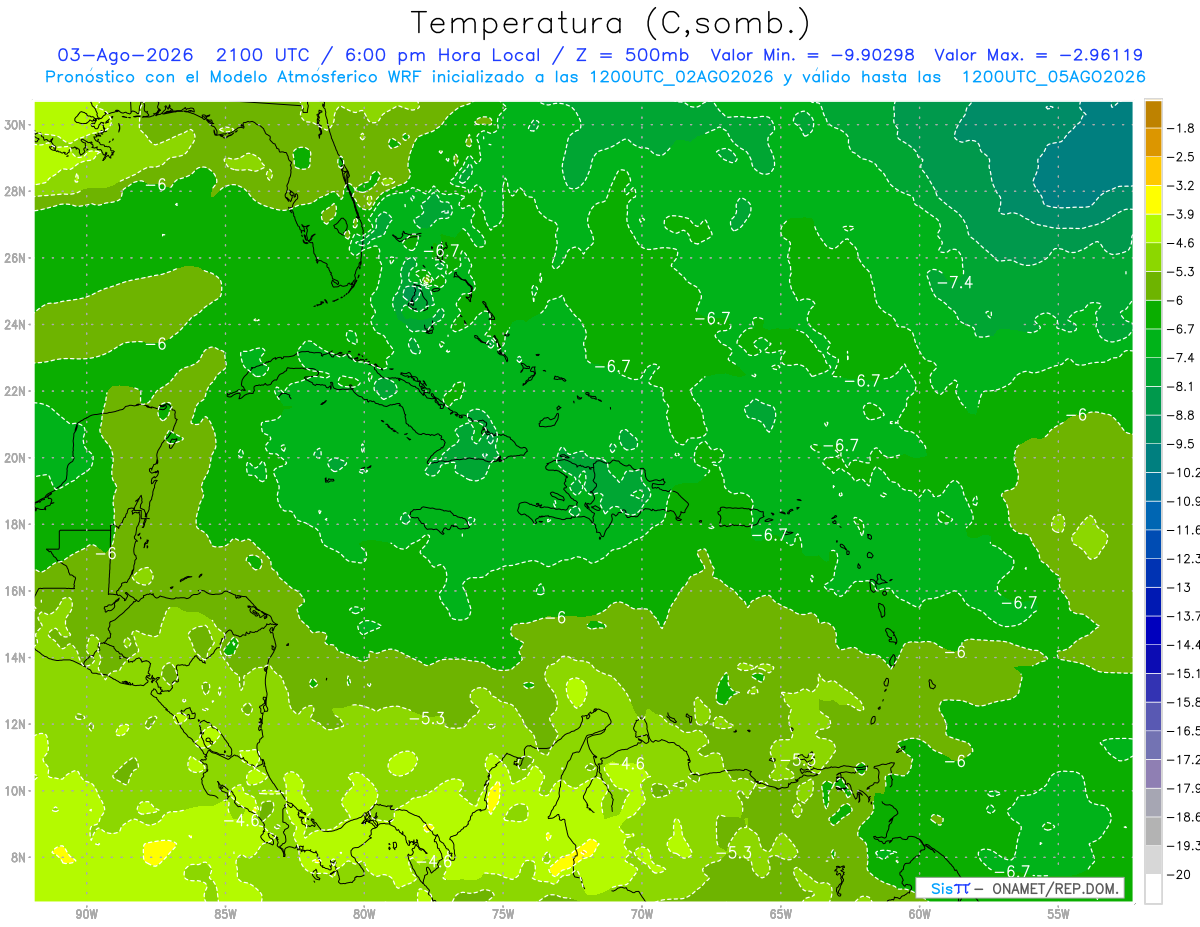Click the "-18.6" color scale label
1200x927 pixels.
1183,817
